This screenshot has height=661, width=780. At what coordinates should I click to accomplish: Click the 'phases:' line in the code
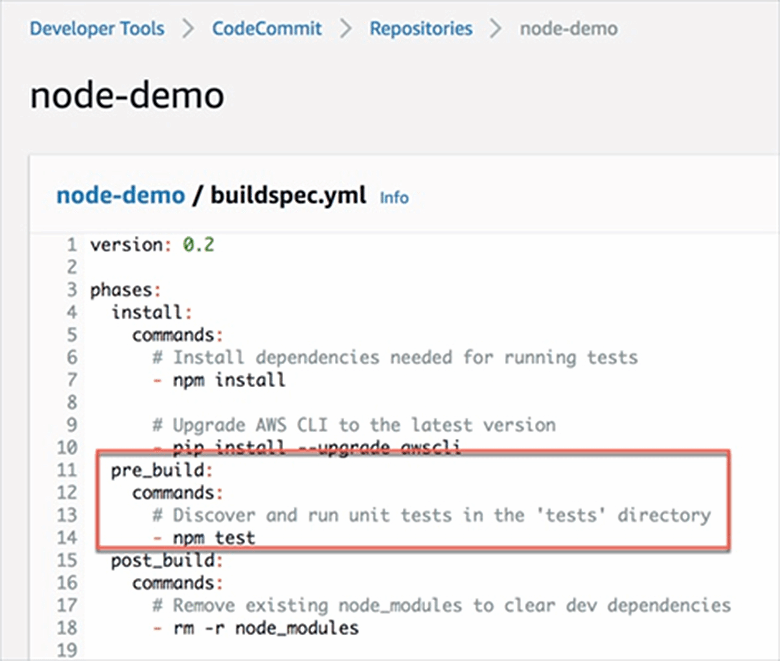[x=125, y=291]
